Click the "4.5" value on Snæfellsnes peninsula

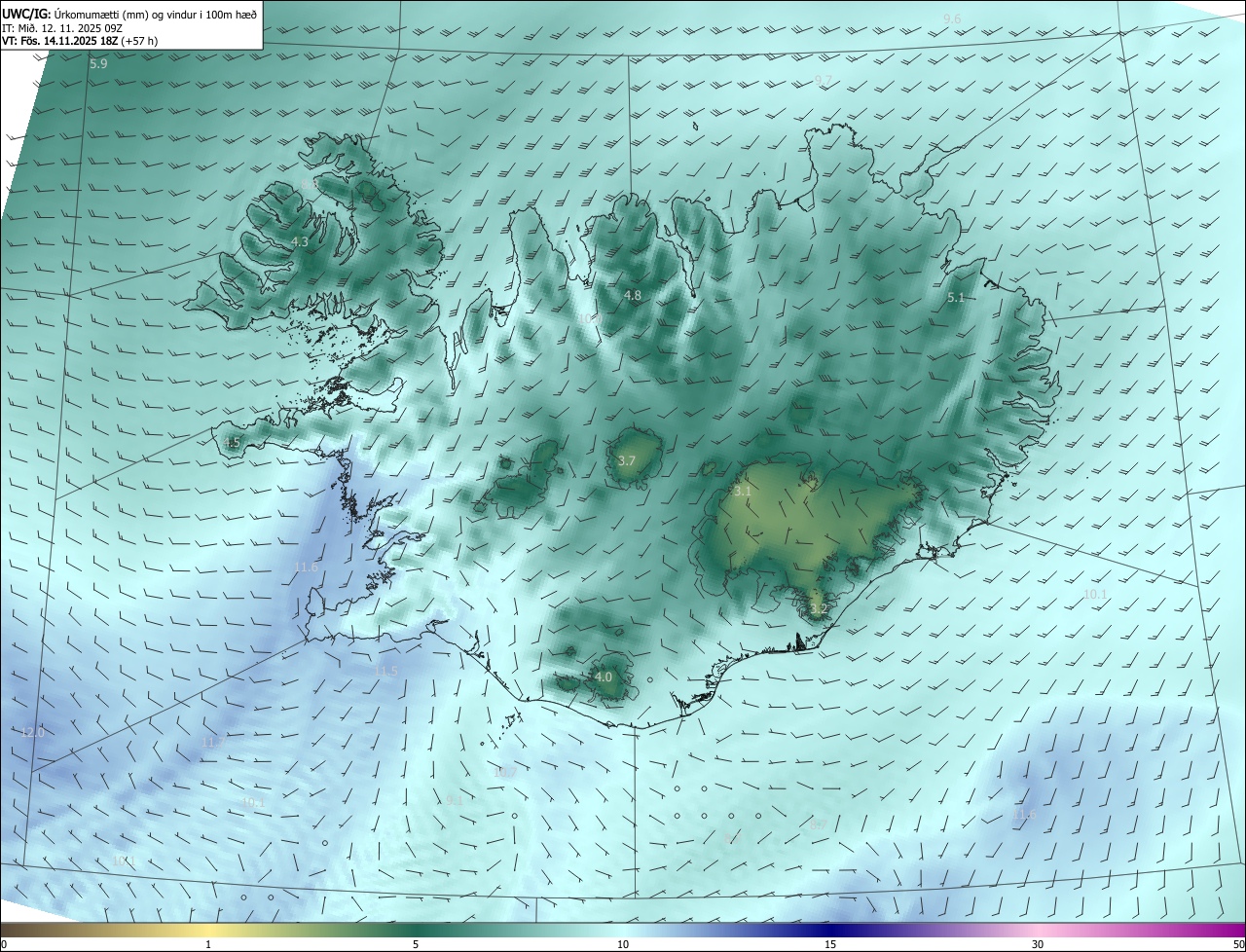click(232, 443)
